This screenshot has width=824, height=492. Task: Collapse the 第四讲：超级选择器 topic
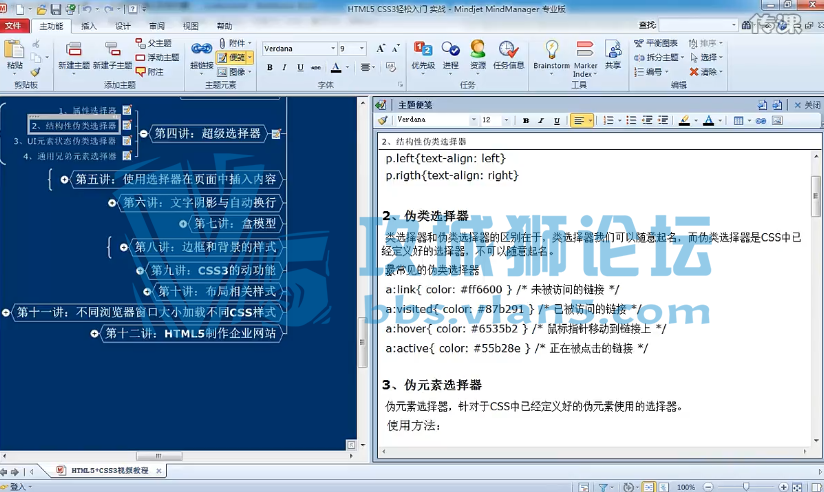pos(144,134)
